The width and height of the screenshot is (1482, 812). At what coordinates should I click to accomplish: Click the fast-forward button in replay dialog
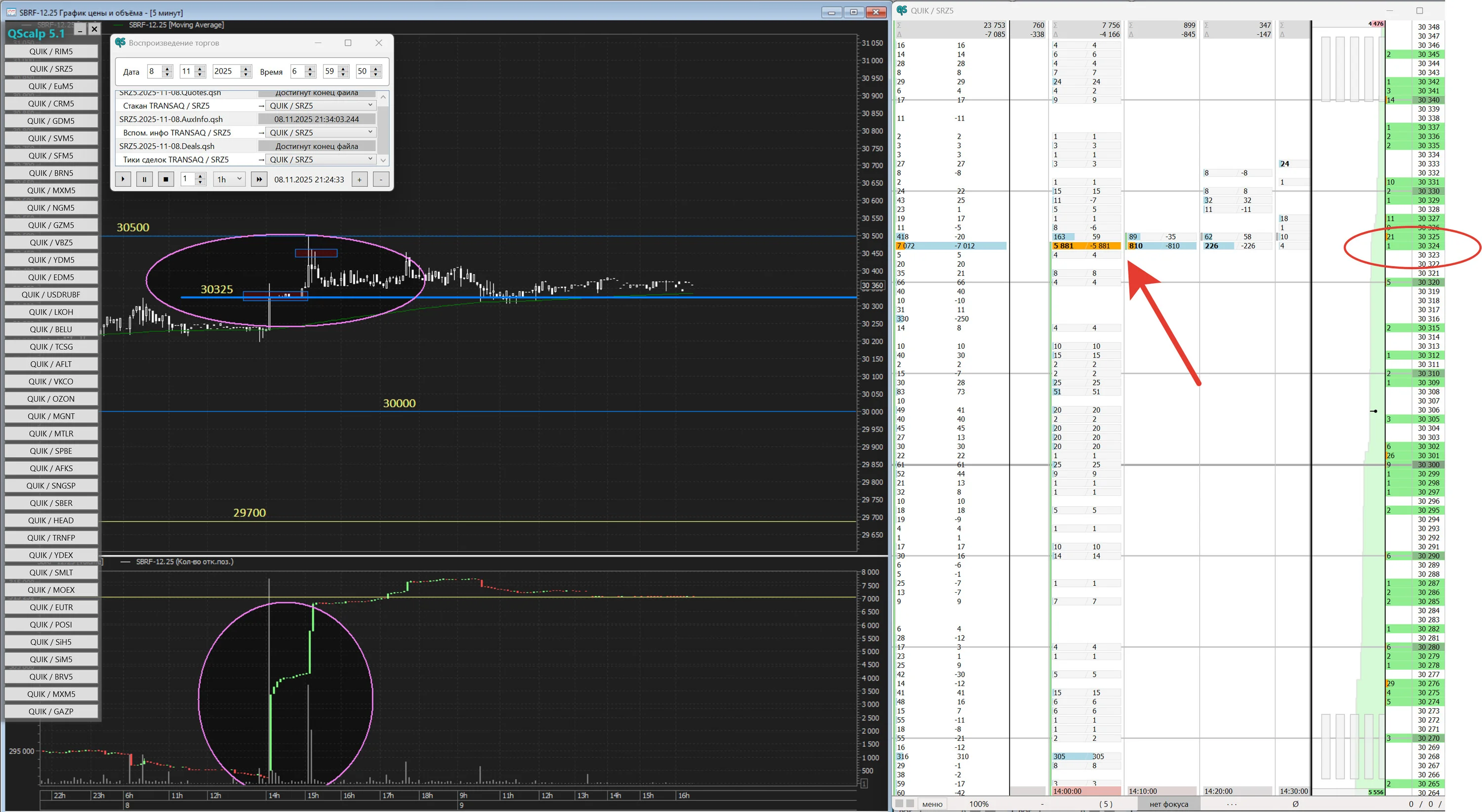(x=259, y=179)
